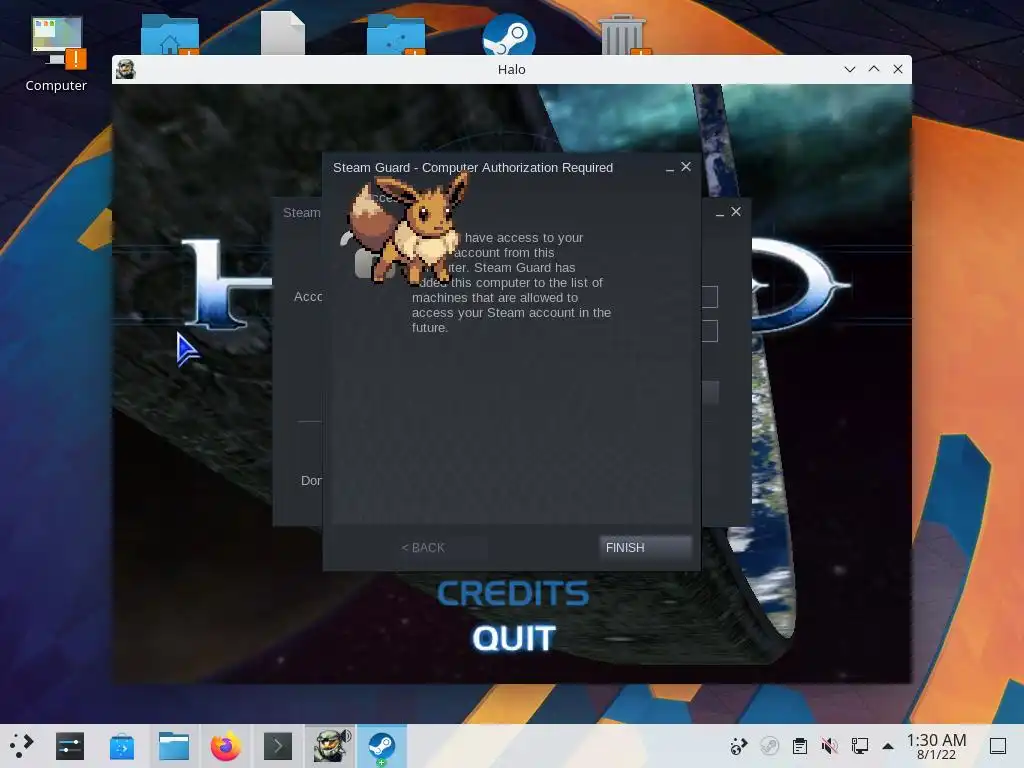The width and height of the screenshot is (1024, 768).
Task: Close the Steam Guard authorization dialog
Action: pyautogui.click(x=686, y=167)
